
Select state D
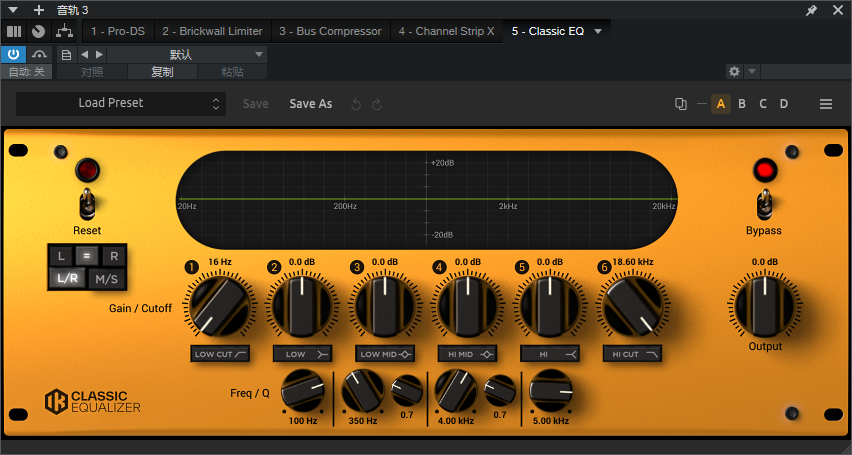coord(784,104)
